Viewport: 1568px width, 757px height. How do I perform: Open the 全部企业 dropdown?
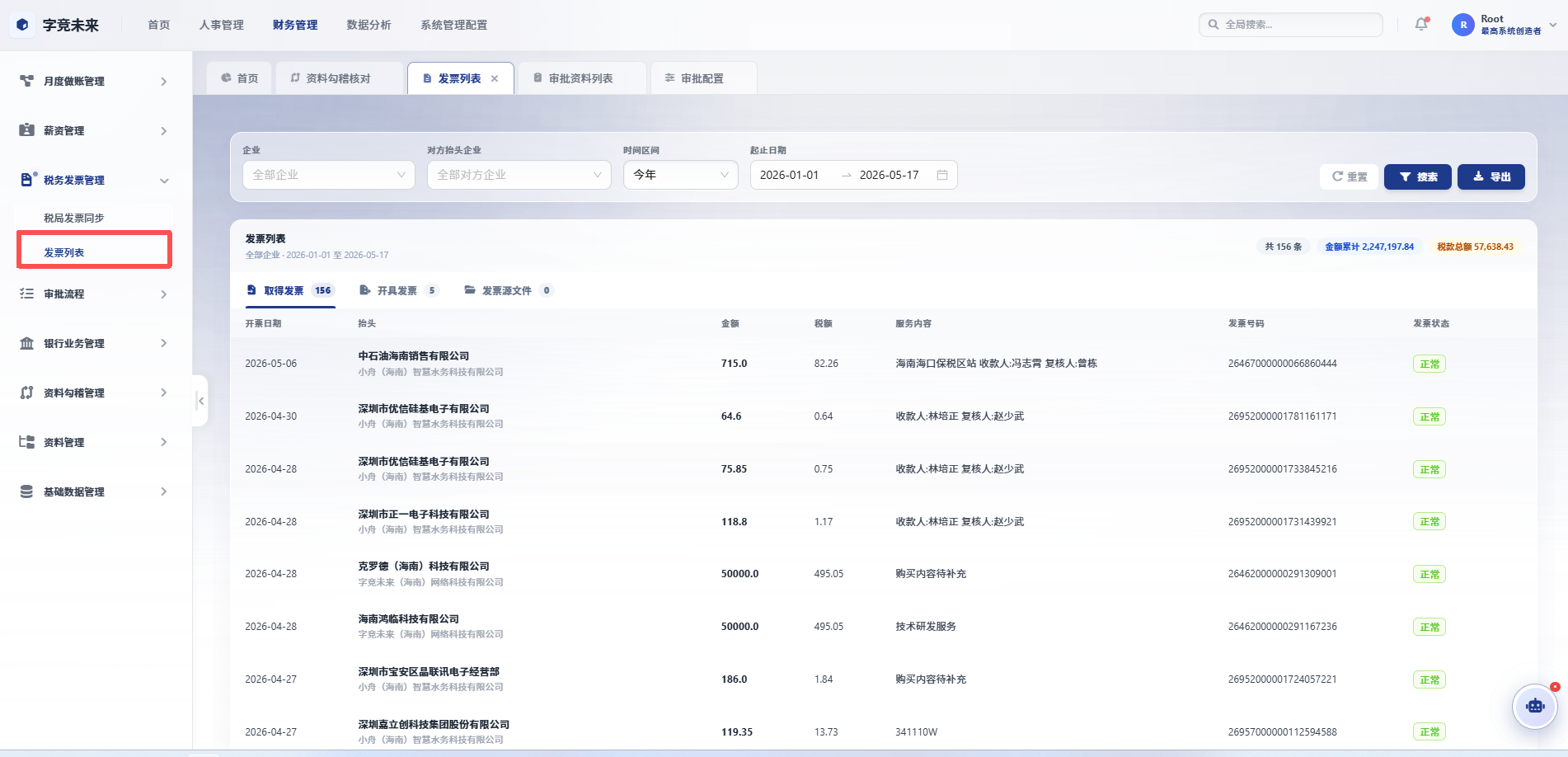click(329, 175)
